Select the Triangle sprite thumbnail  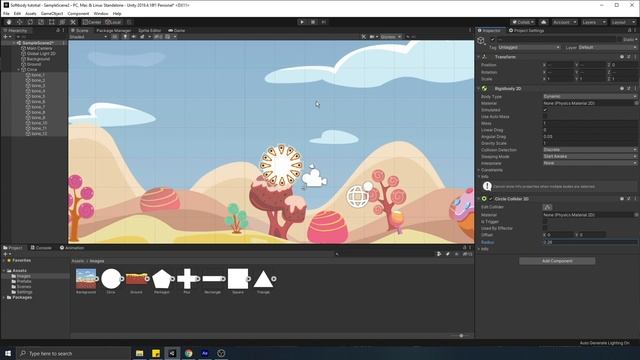(263, 279)
